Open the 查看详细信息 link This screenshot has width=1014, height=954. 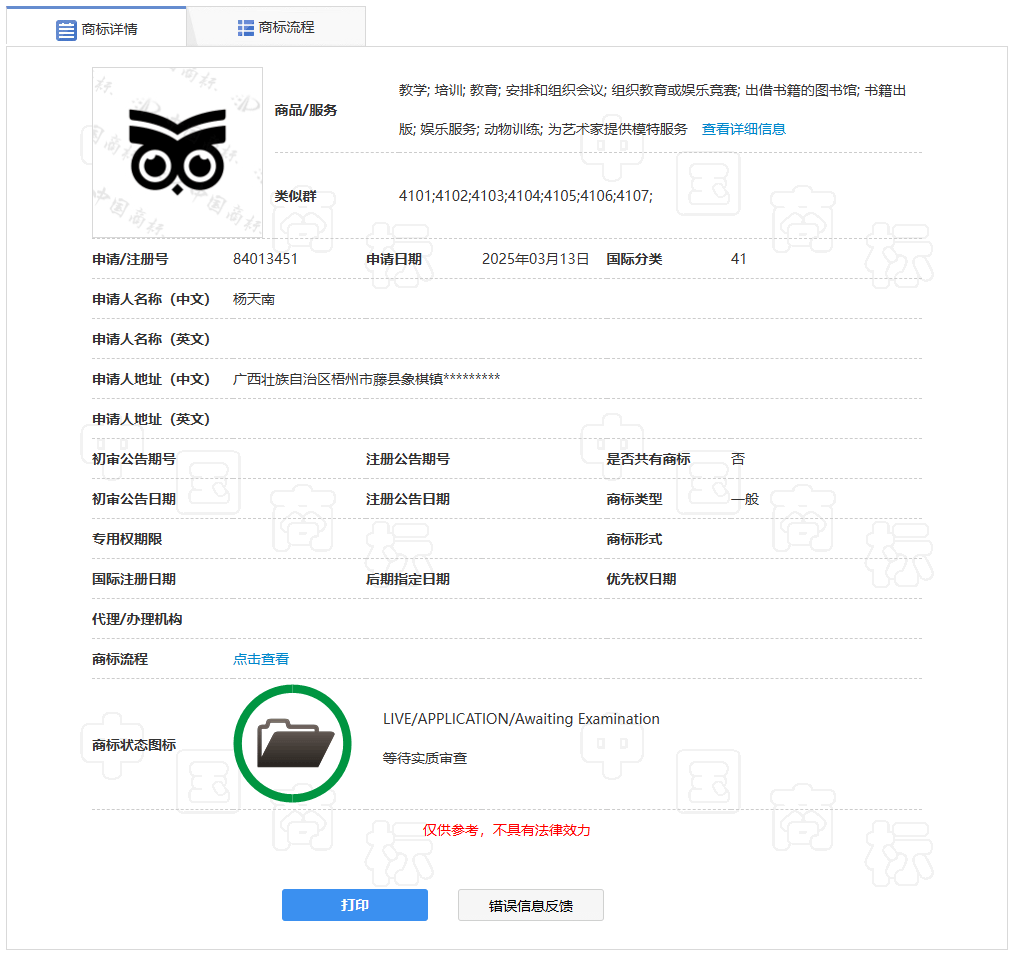[744, 129]
